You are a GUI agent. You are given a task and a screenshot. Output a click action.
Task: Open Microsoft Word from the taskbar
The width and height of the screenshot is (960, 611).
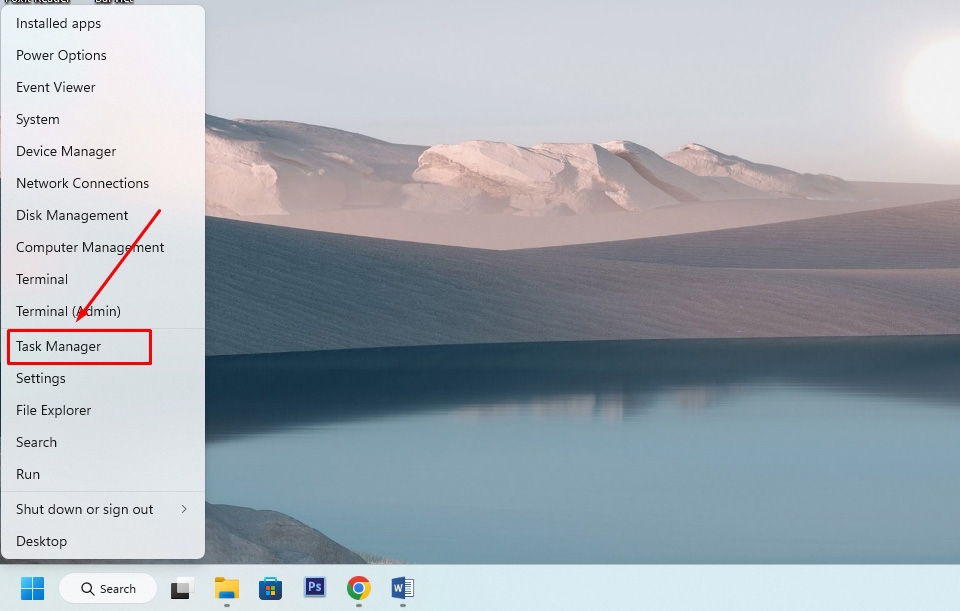(402, 589)
